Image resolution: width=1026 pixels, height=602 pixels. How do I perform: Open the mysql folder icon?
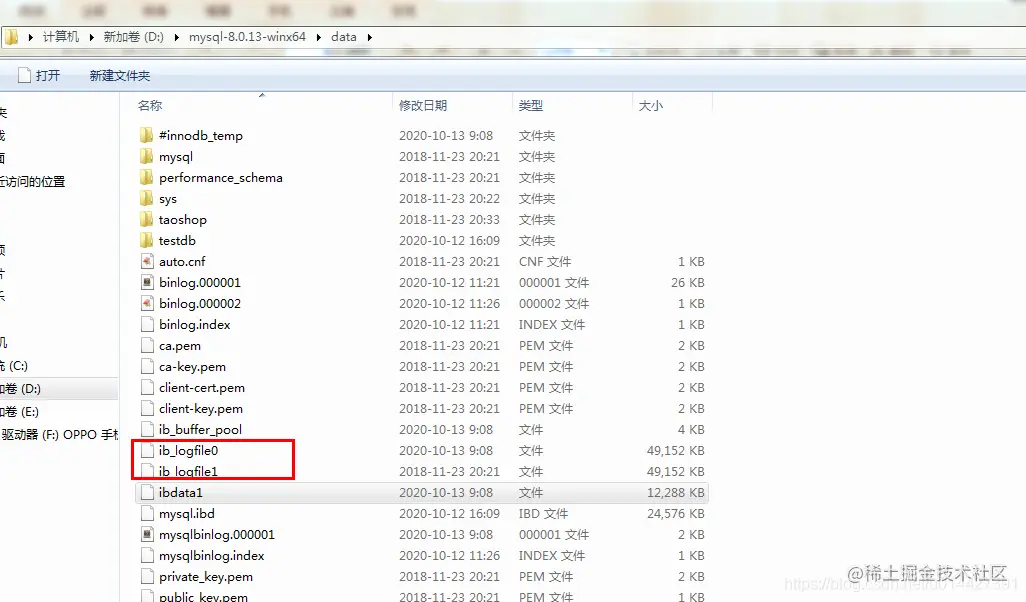147,156
